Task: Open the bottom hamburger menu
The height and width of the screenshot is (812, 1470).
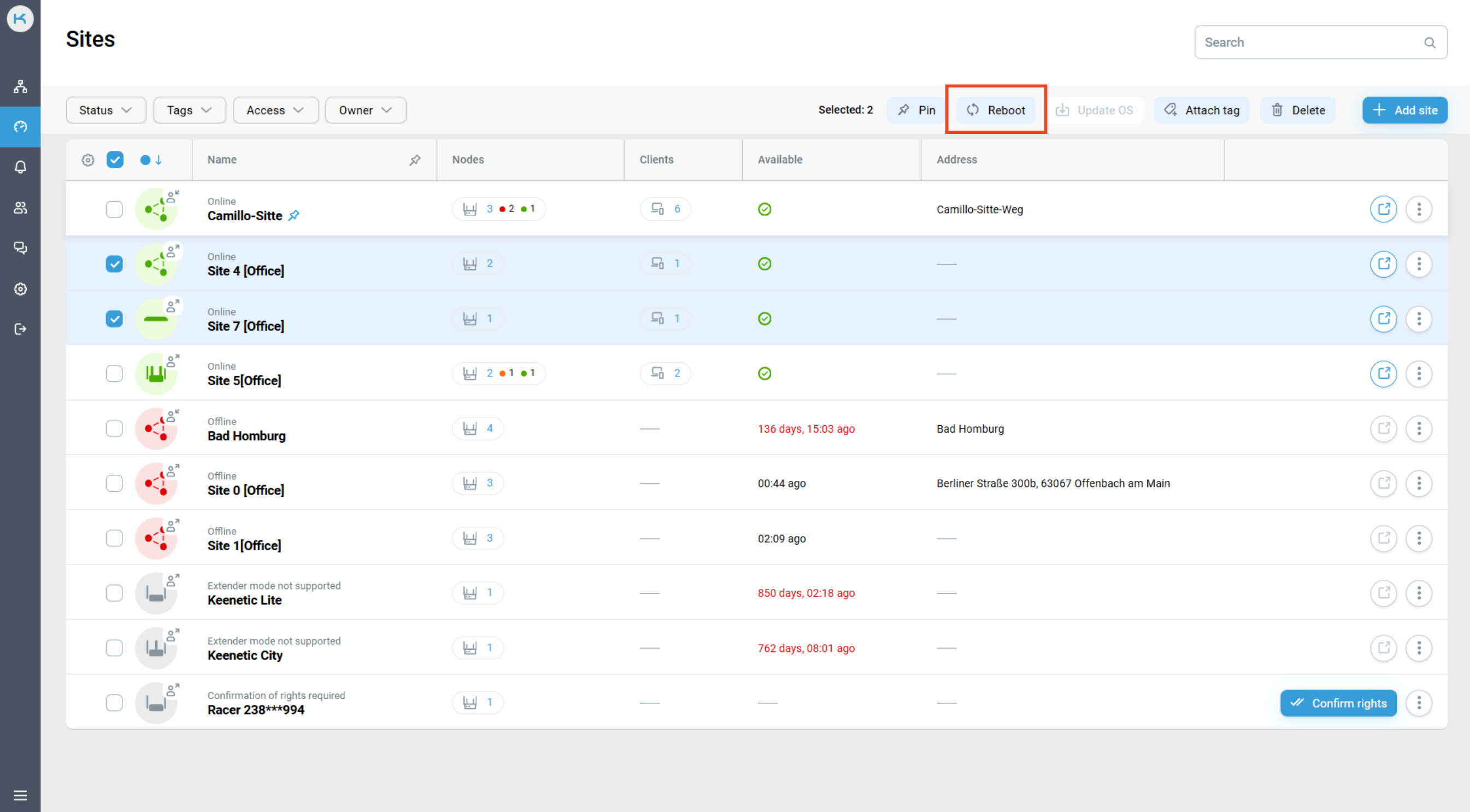Action: point(20,795)
